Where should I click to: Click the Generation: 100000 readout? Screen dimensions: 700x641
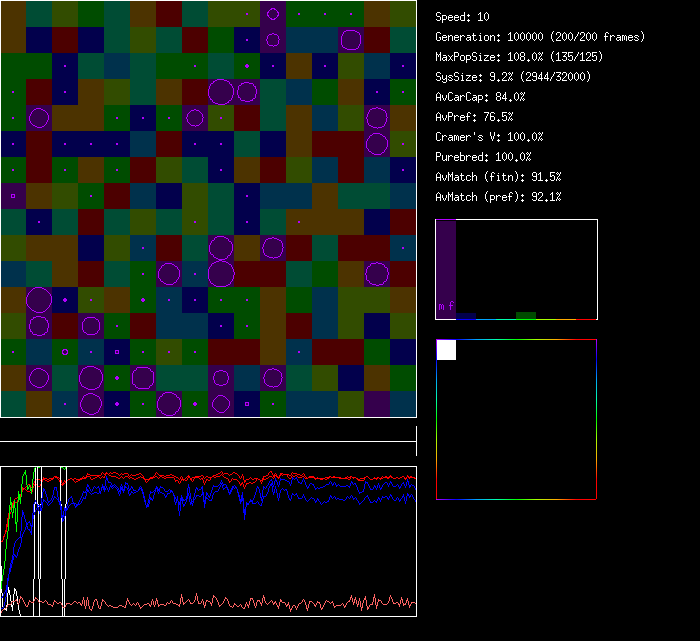click(540, 37)
